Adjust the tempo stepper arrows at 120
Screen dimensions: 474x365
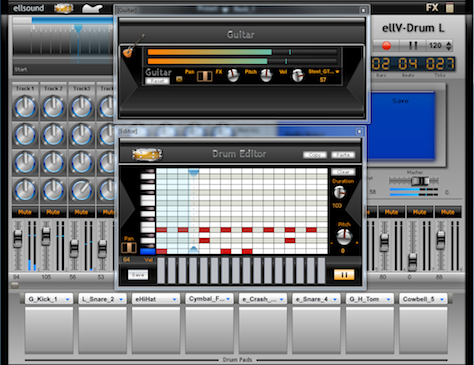pyautogui.click(x=449, y=46)
